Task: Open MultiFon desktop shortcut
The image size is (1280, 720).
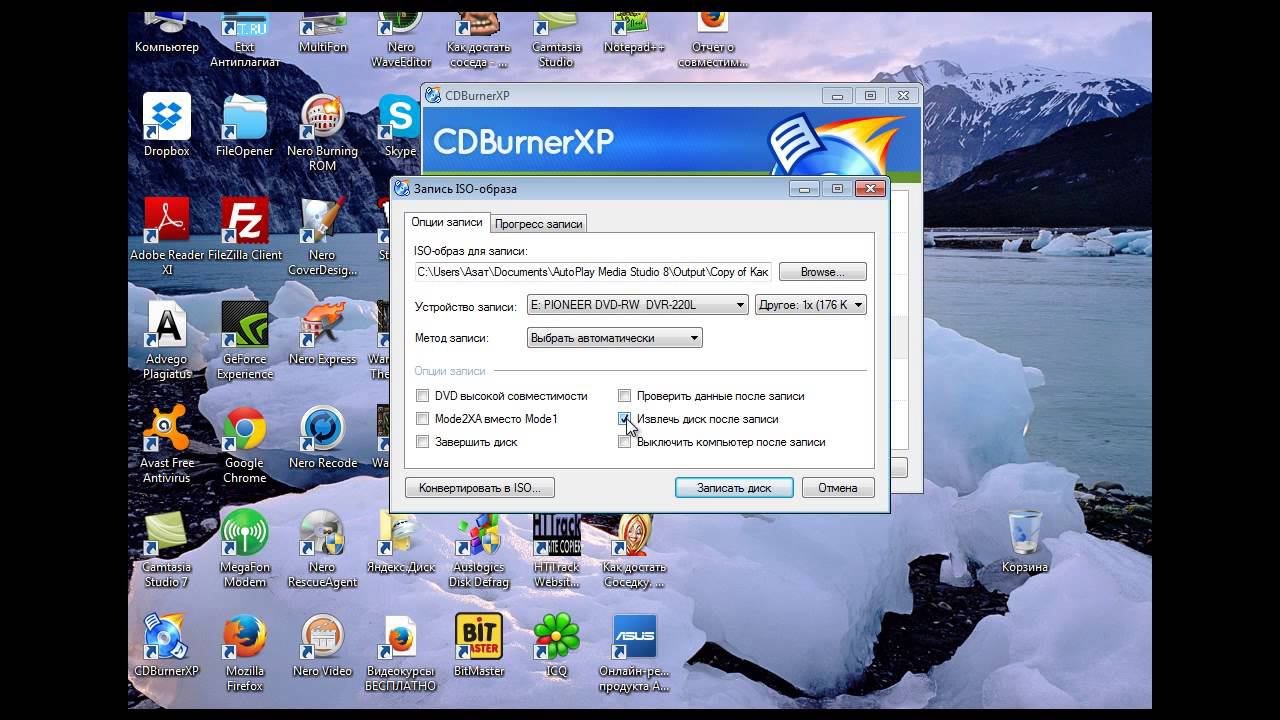Action: pos(322,34)
